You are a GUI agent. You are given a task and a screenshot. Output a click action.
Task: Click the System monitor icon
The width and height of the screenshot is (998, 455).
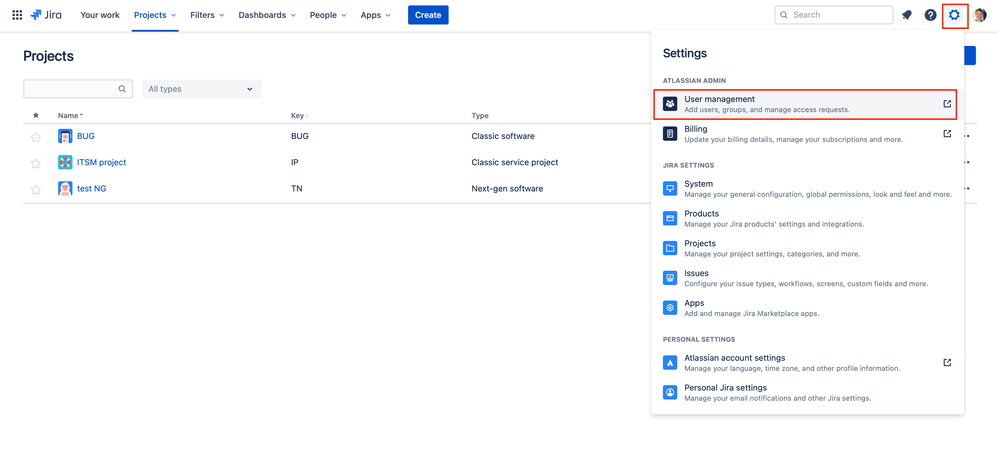click(670, 189)
